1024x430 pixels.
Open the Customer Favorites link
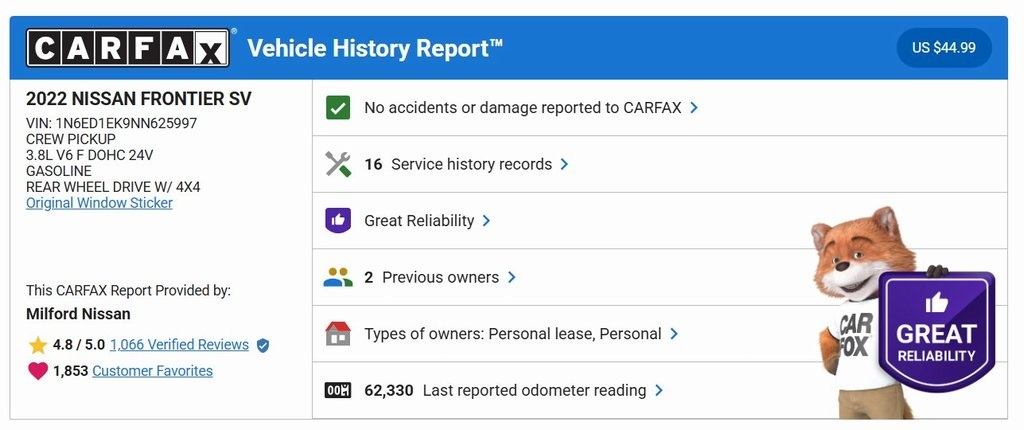tap(152, 371)
